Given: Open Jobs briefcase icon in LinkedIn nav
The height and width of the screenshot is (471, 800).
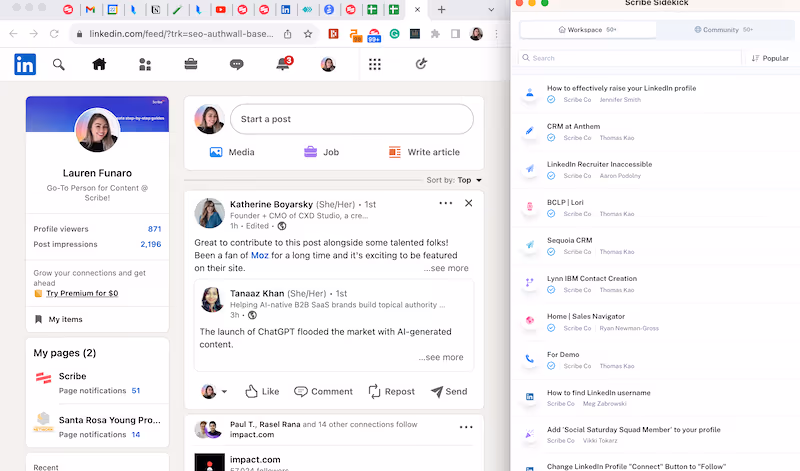Looking at the screenshot, I should point(191,64).
